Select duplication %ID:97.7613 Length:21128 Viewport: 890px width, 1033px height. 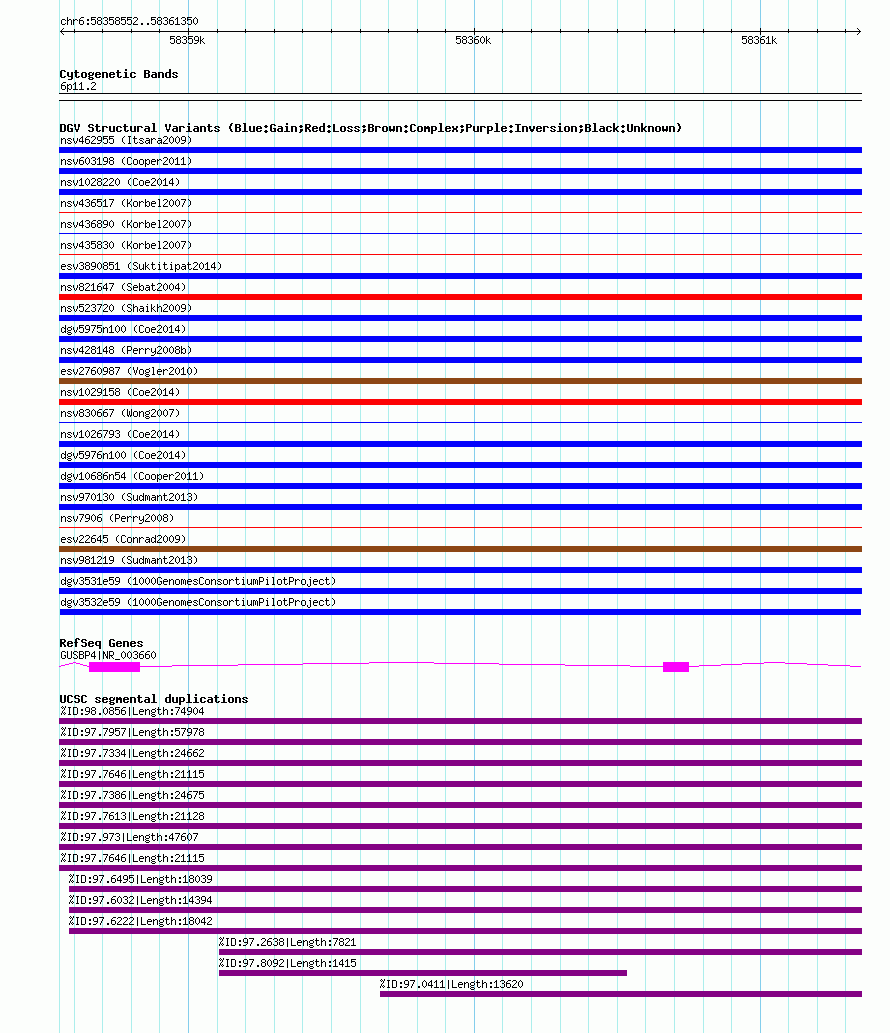point(132,817)
